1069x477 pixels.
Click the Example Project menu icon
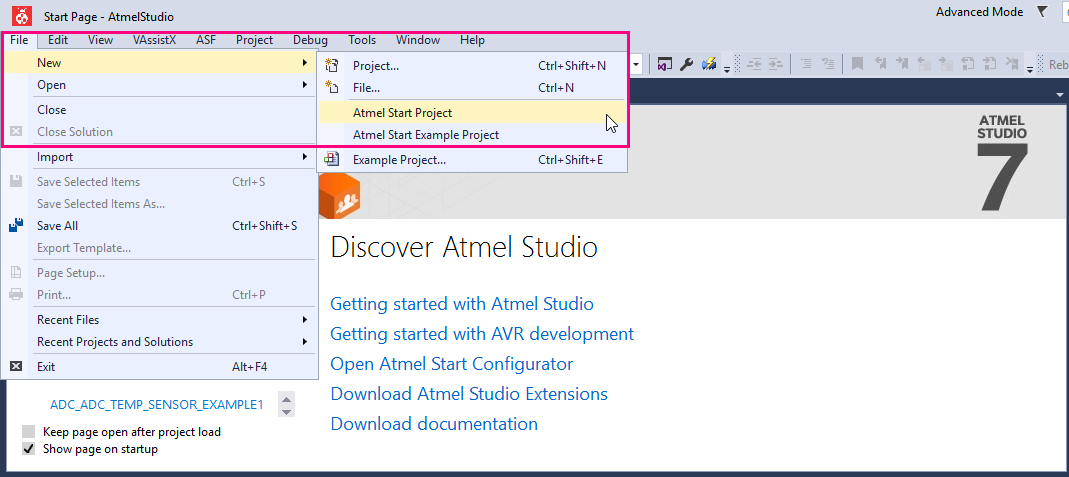click(x=332, y=160)
